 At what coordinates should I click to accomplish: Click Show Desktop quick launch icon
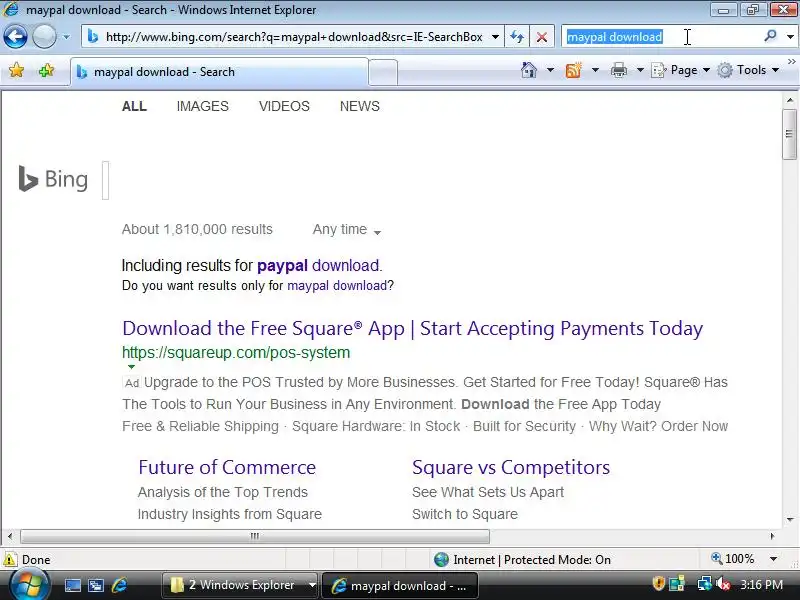coord(72,585)
